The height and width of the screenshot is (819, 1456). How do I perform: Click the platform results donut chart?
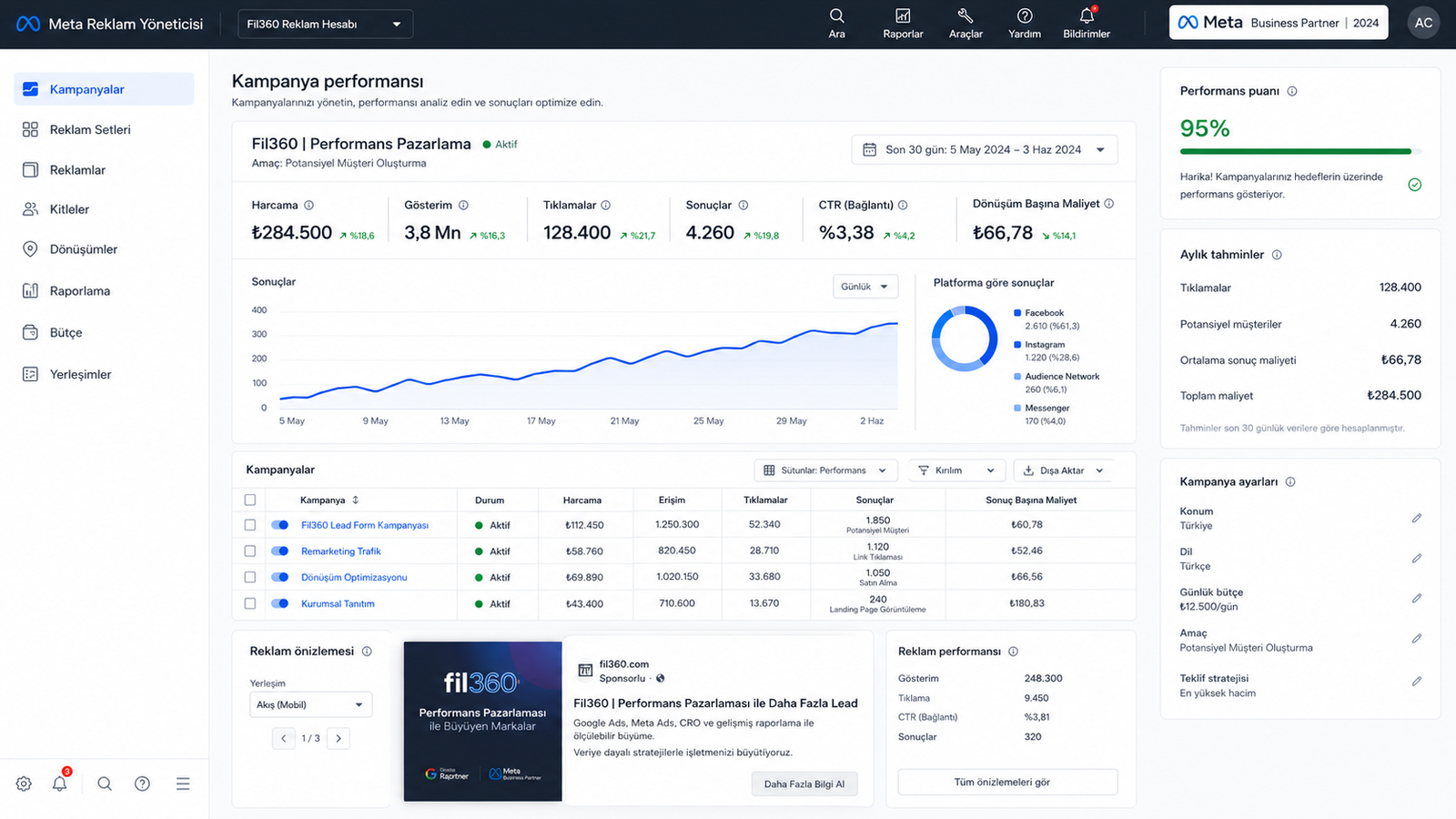click(x=965, y=339)
